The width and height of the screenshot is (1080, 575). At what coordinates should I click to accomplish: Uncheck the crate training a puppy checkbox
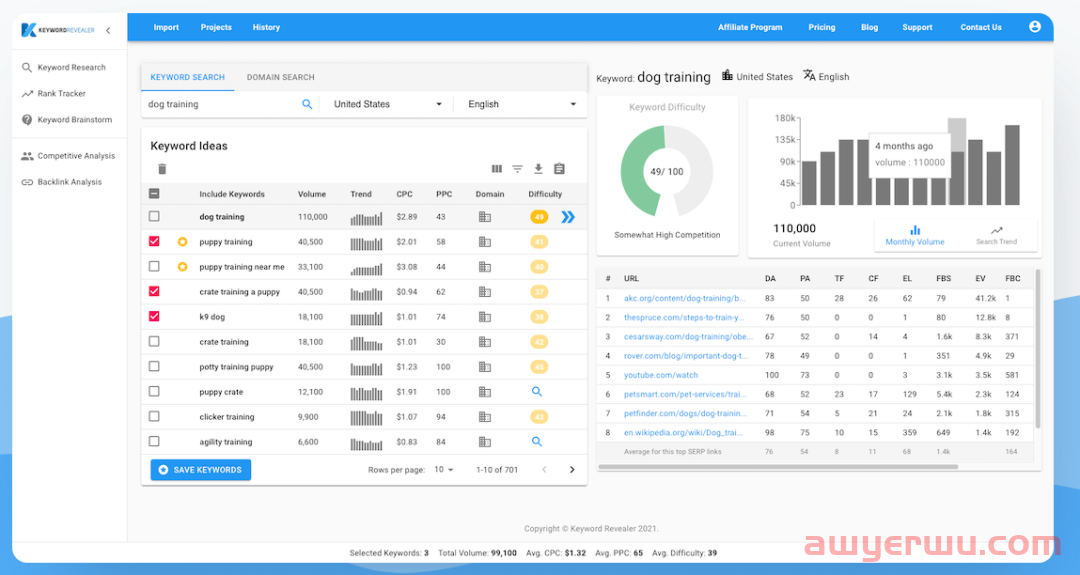(x=154, y=291)
